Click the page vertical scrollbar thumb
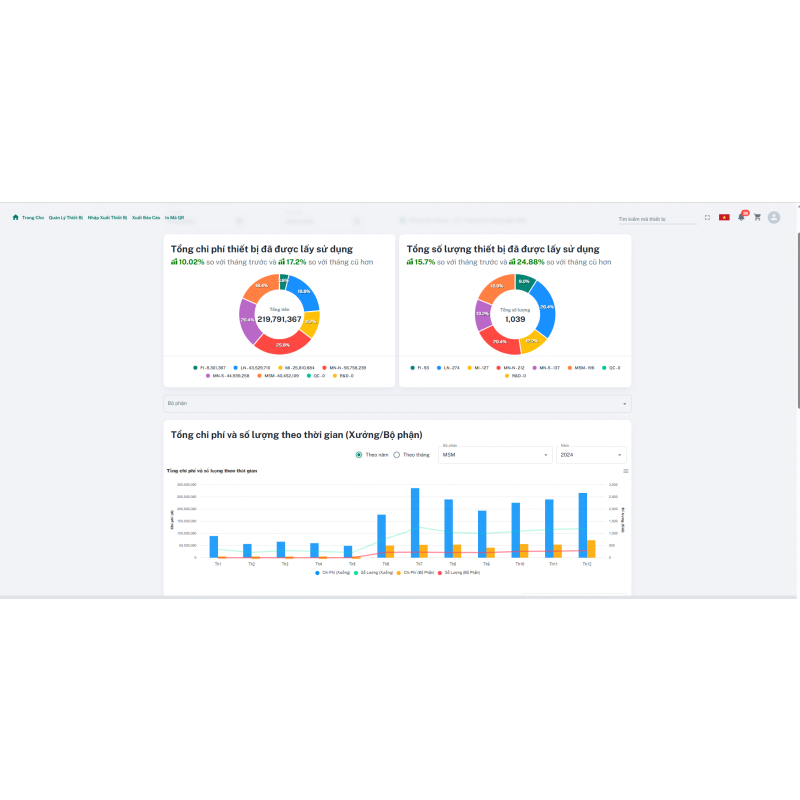This screenshot has width=800, height=800. pyautogui.click(x=798, y=320)
